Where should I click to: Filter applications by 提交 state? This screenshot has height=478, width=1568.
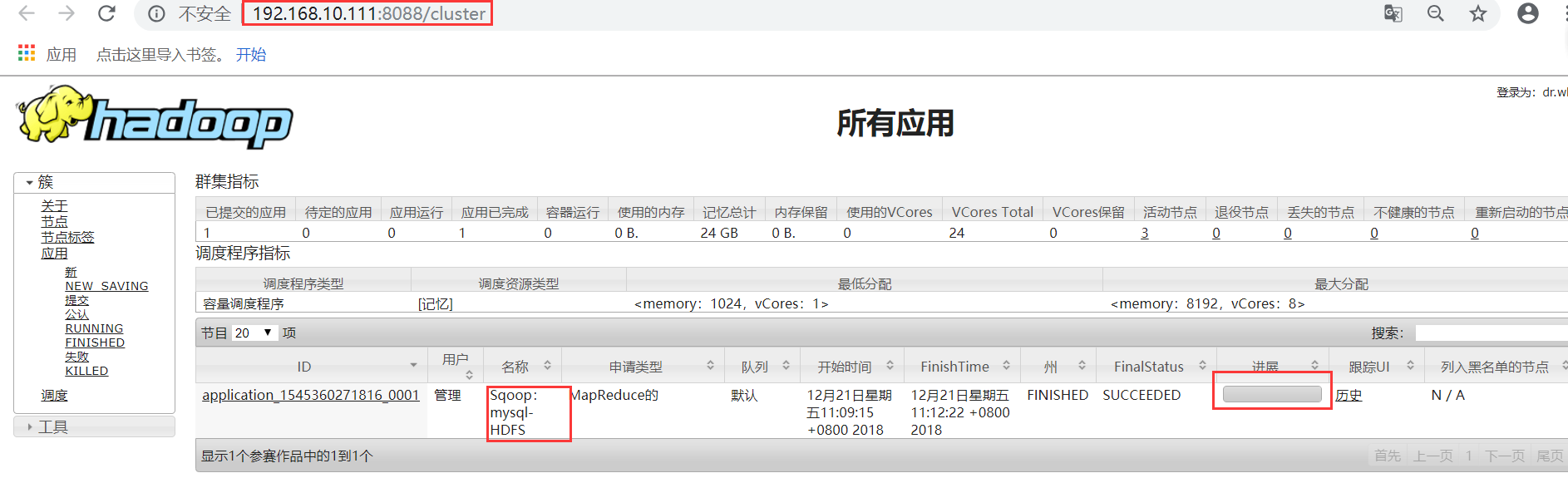76,300
